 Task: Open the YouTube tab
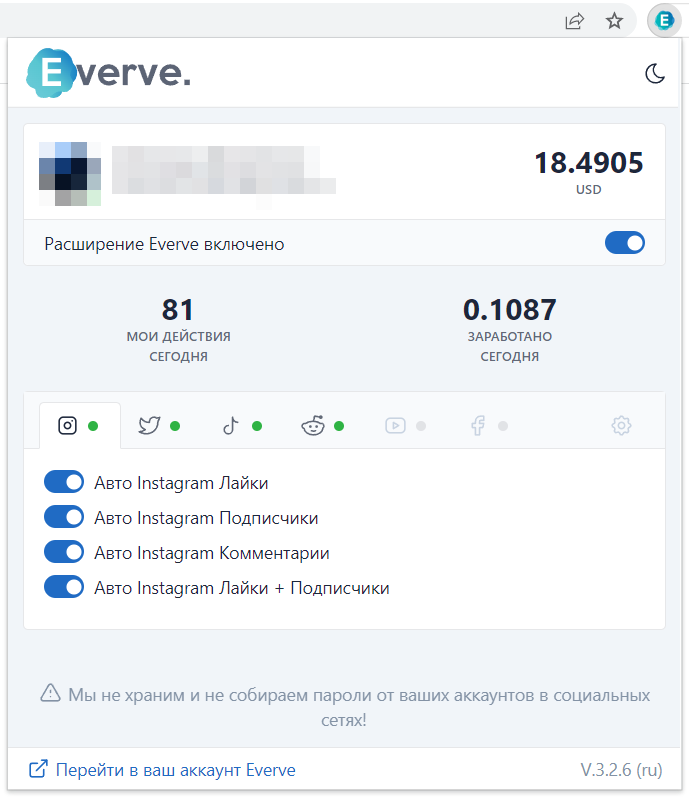pyautogui.click(x=405, y=425)
